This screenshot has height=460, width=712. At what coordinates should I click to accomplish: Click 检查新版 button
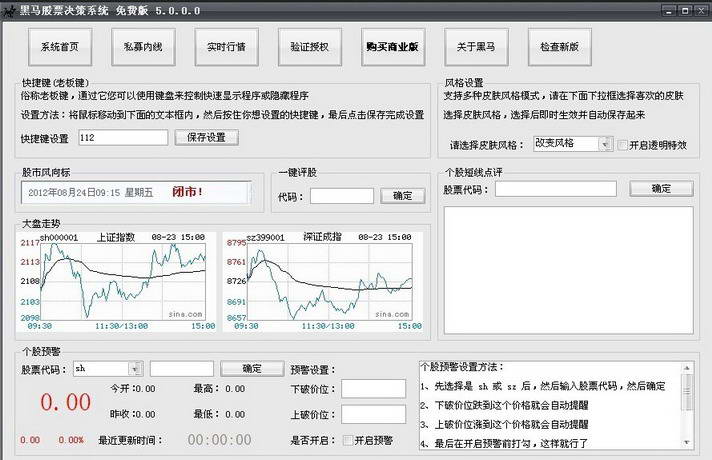click(559, 47)
